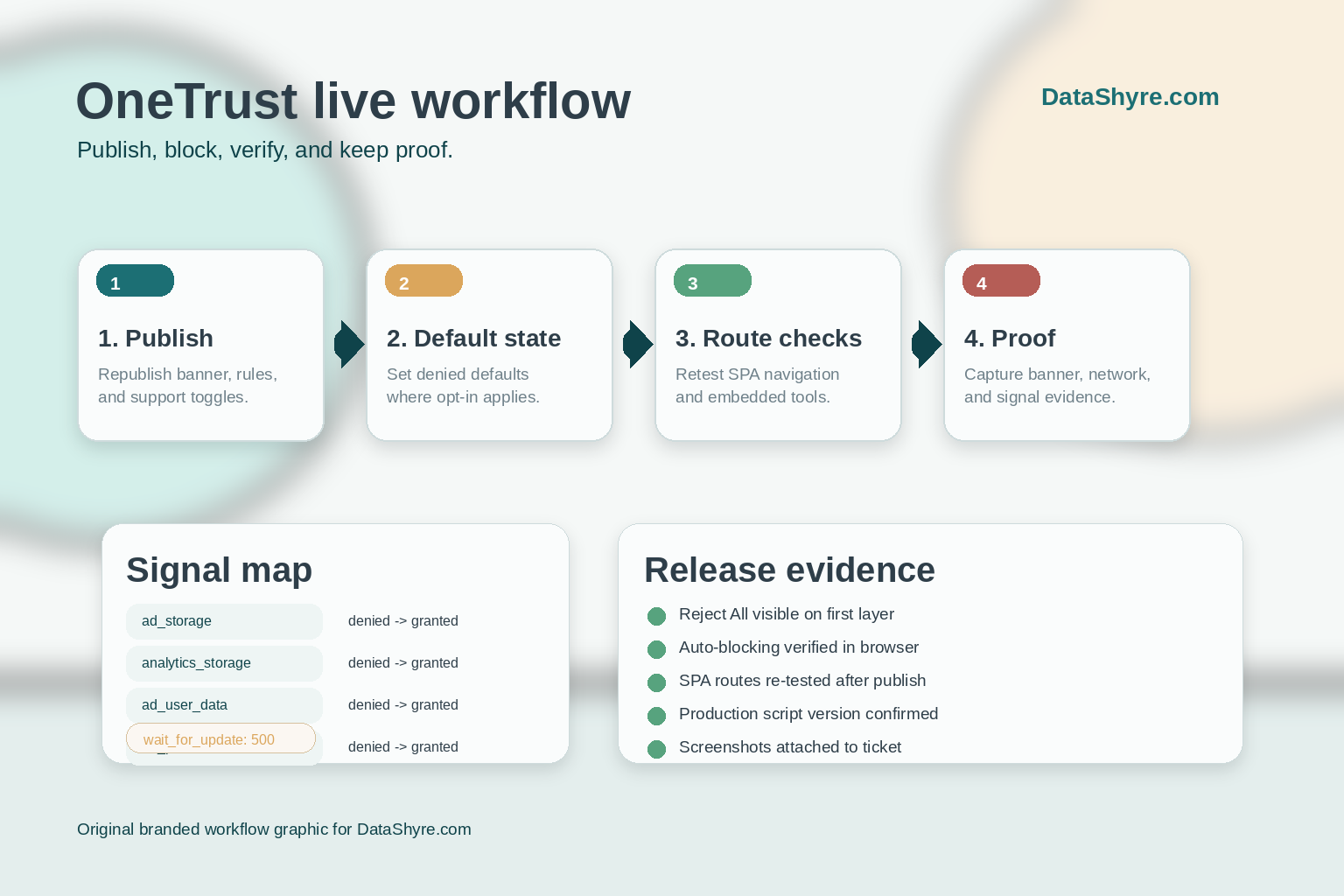Click the green step badge numbered 3

(712, 281)
